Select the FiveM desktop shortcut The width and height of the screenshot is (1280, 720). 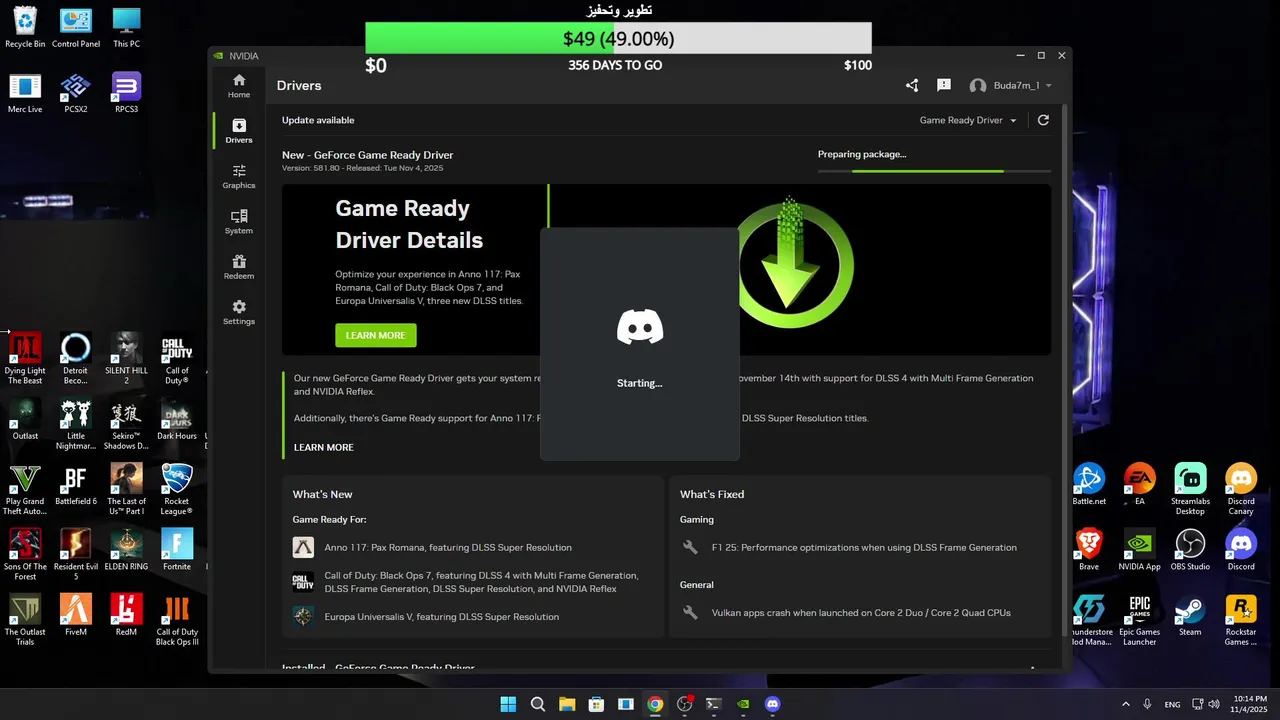coord(76,615)
